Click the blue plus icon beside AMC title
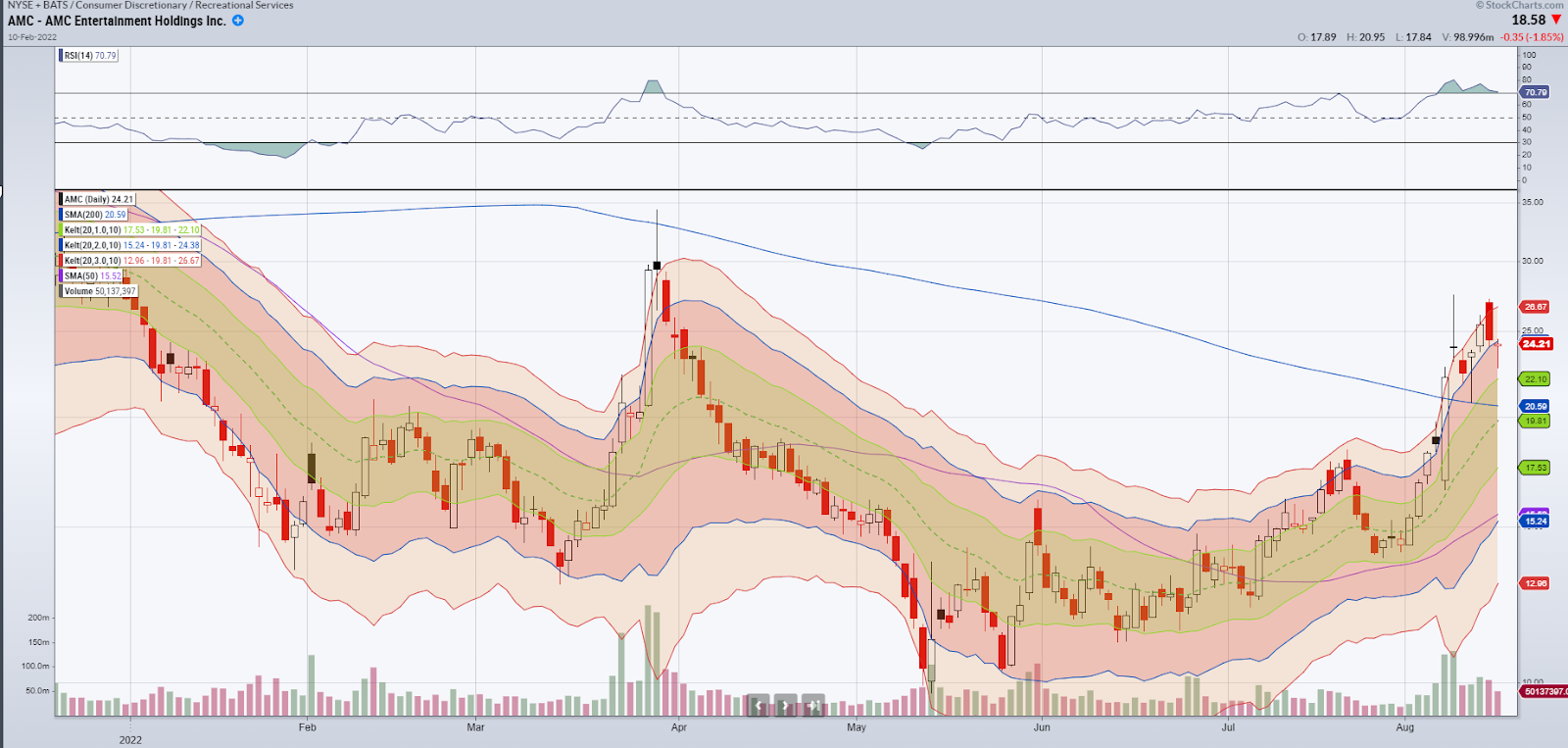 (x=238, y=21)
